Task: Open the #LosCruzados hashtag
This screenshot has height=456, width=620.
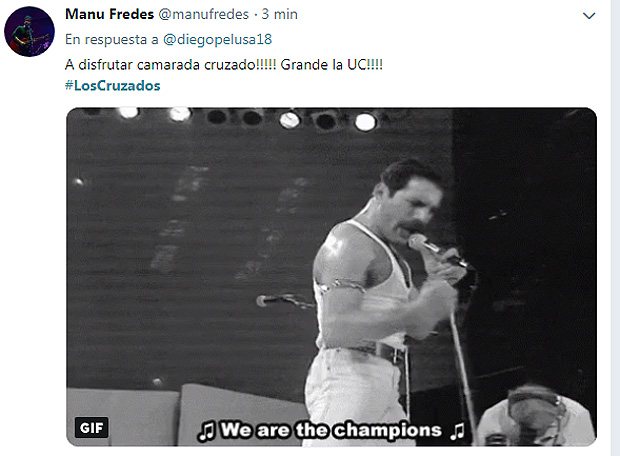Action: (113, 85)
